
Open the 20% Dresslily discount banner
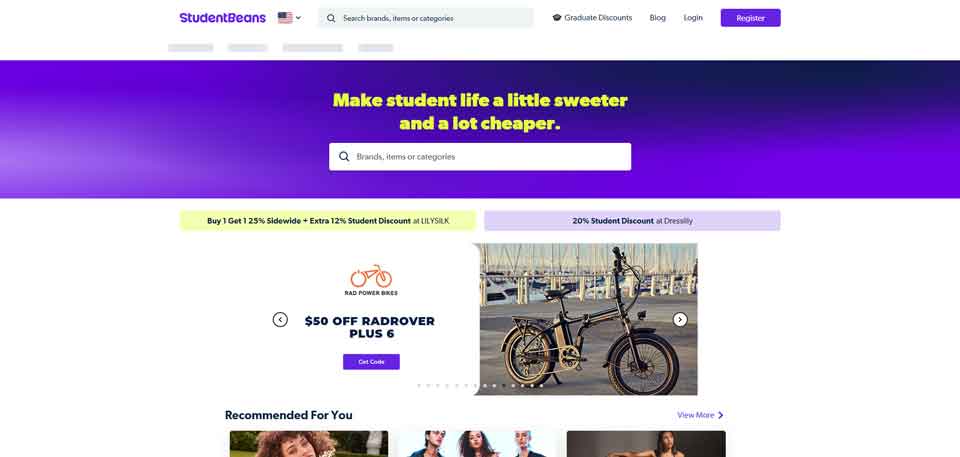(632, 221)
